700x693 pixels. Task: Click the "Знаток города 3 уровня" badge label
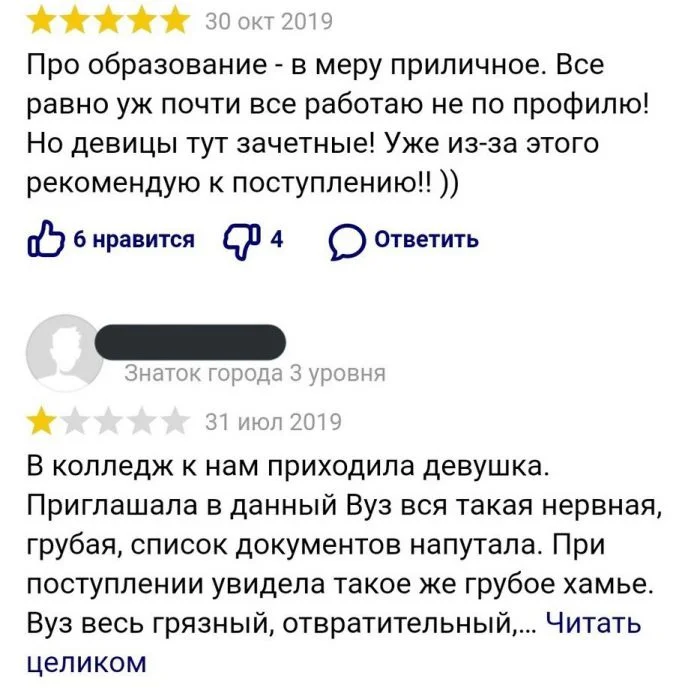[255, 374]
